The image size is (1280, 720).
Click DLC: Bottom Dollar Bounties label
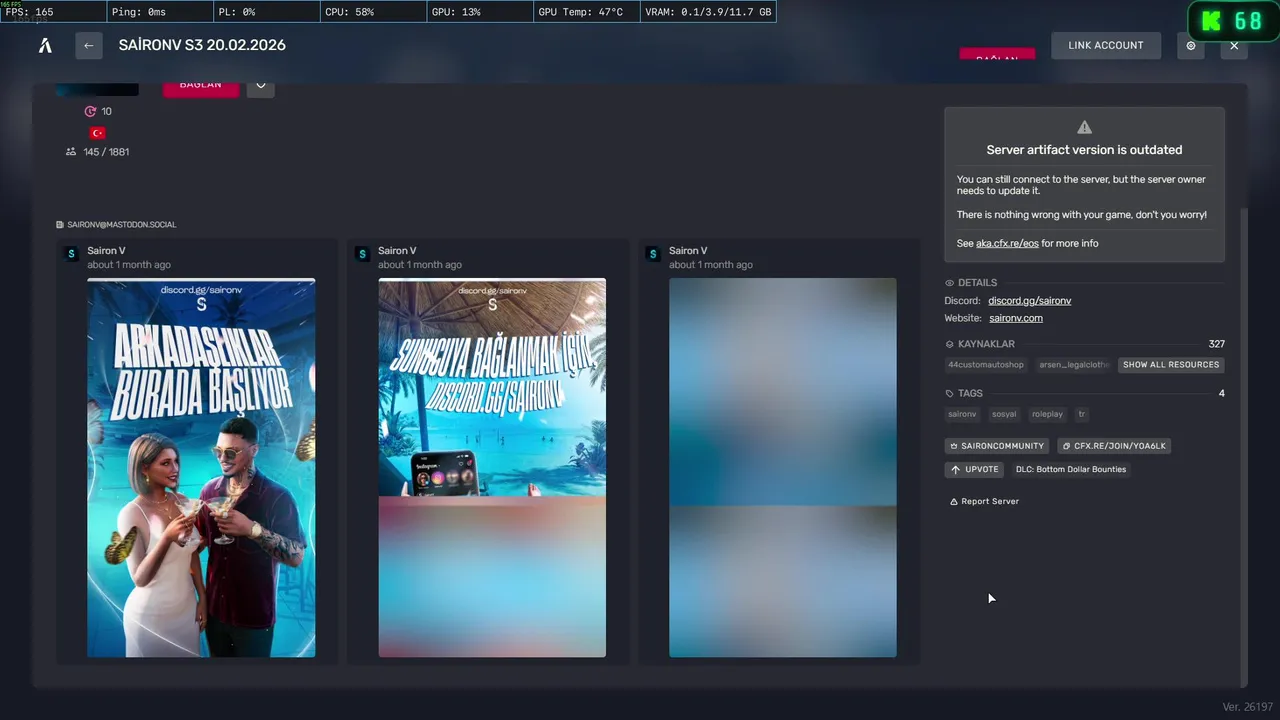1070,469
